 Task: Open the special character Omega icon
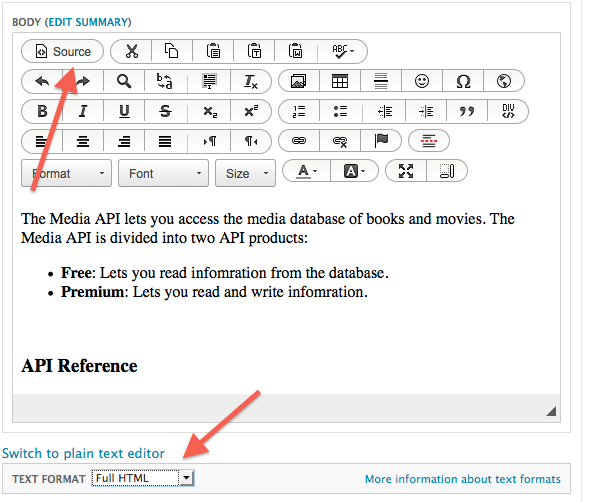[x=463, y=81]
